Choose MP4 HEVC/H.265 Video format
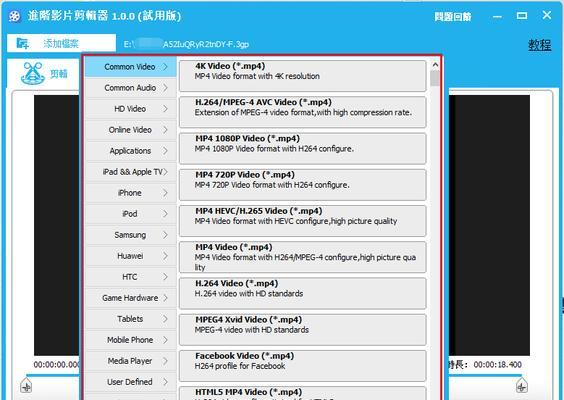 tap(303, 221)
